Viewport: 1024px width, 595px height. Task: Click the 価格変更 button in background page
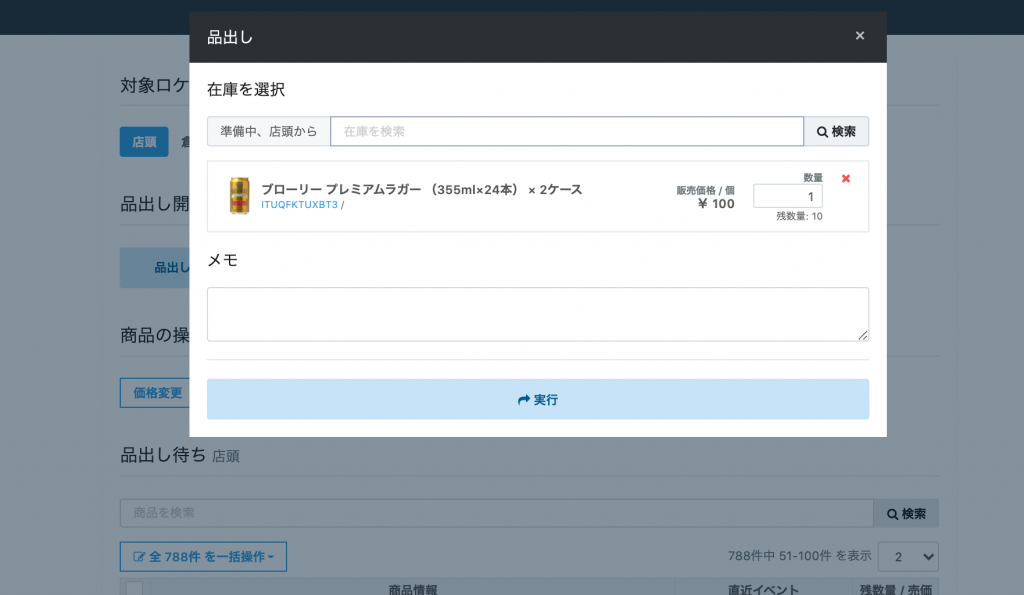coord(157,393)
